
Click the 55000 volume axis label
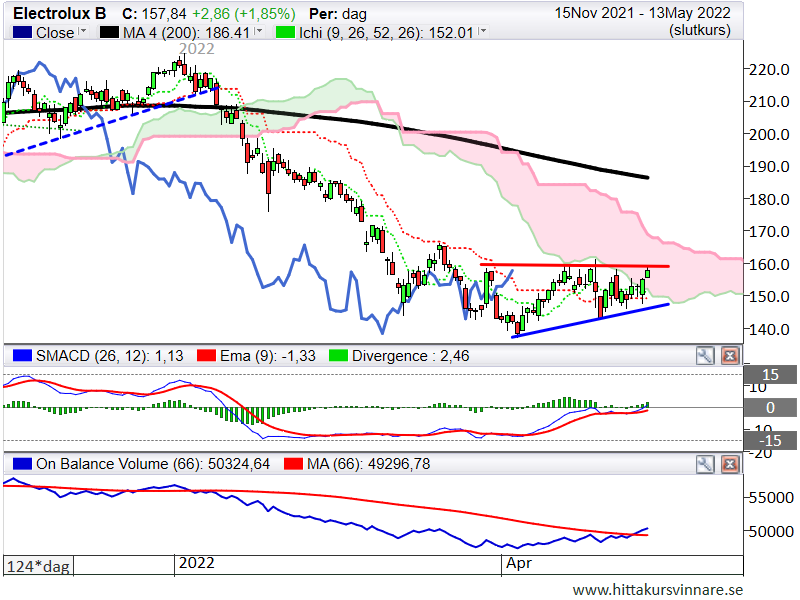771,497
